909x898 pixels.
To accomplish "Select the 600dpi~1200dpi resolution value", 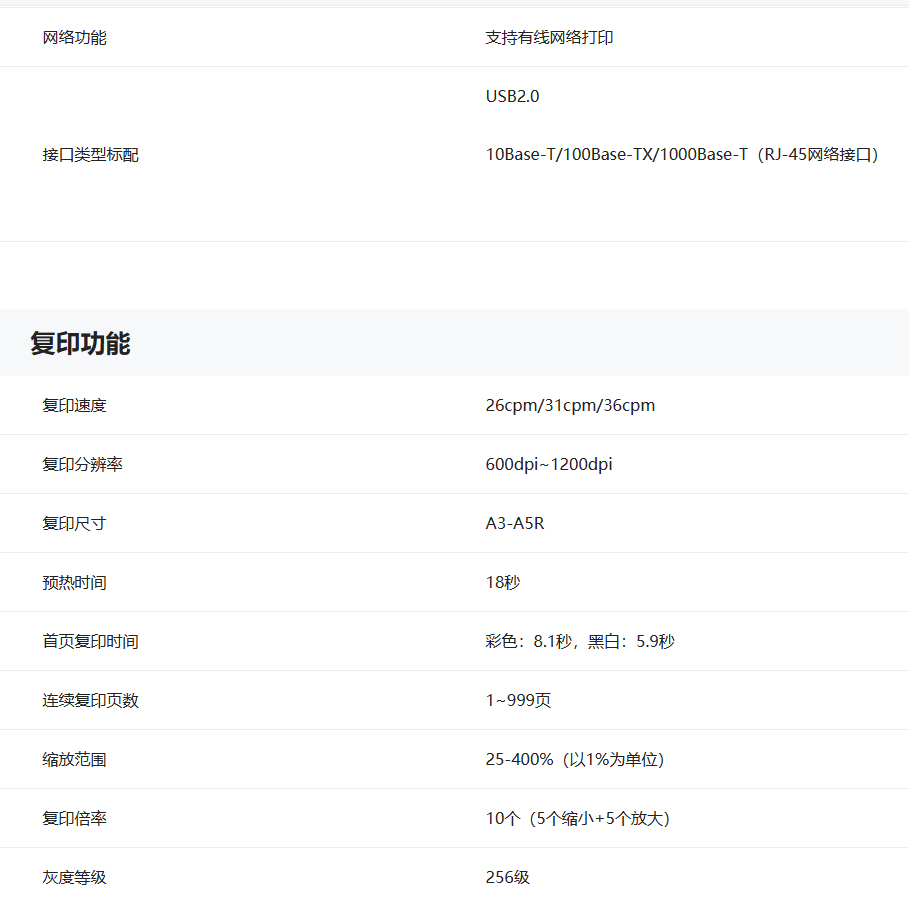I will (x=549, y=465).
